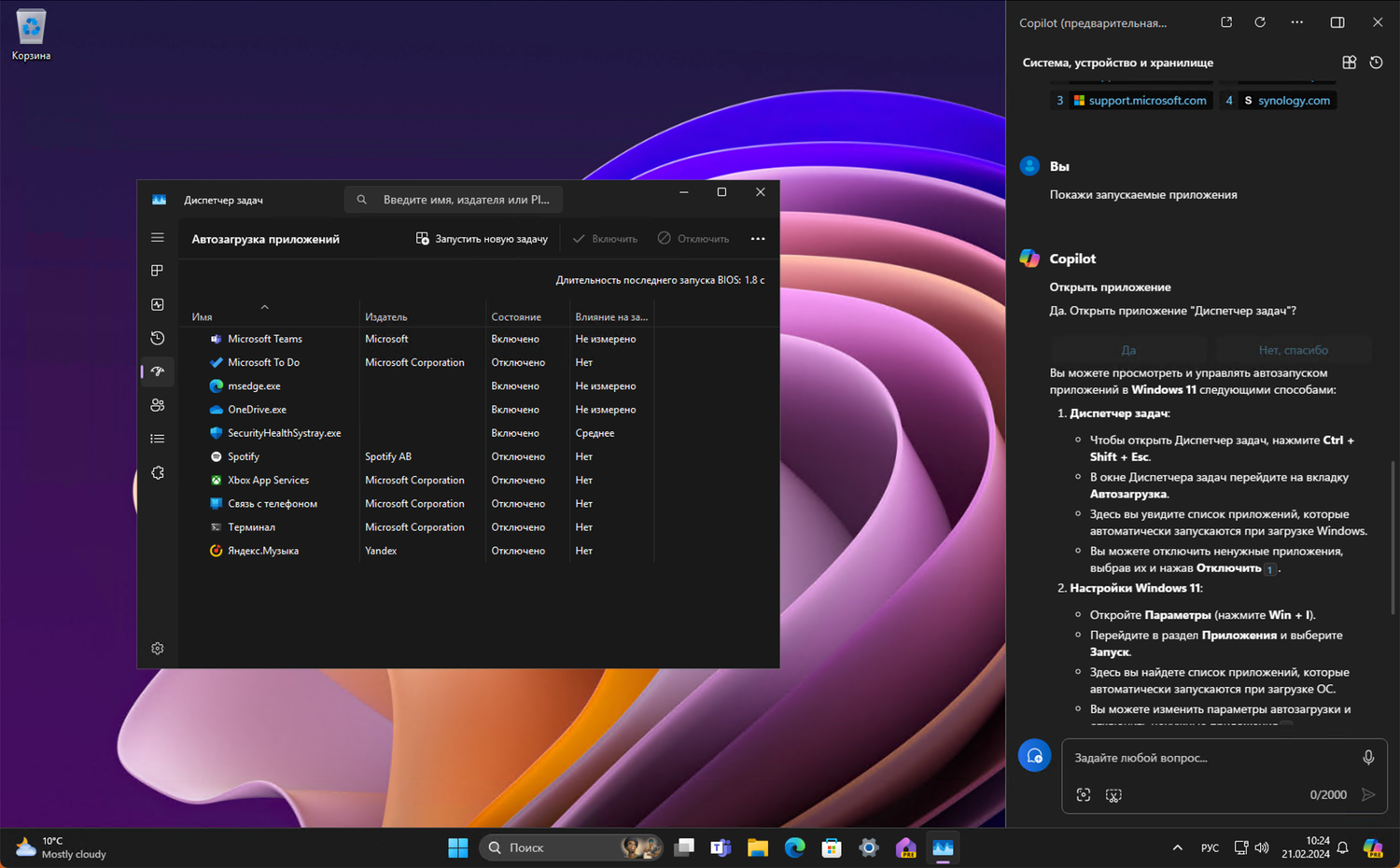Viewport: 1400px width, 868px height.
Task: Click the Task Manager search field
Action: pos(465,200)
